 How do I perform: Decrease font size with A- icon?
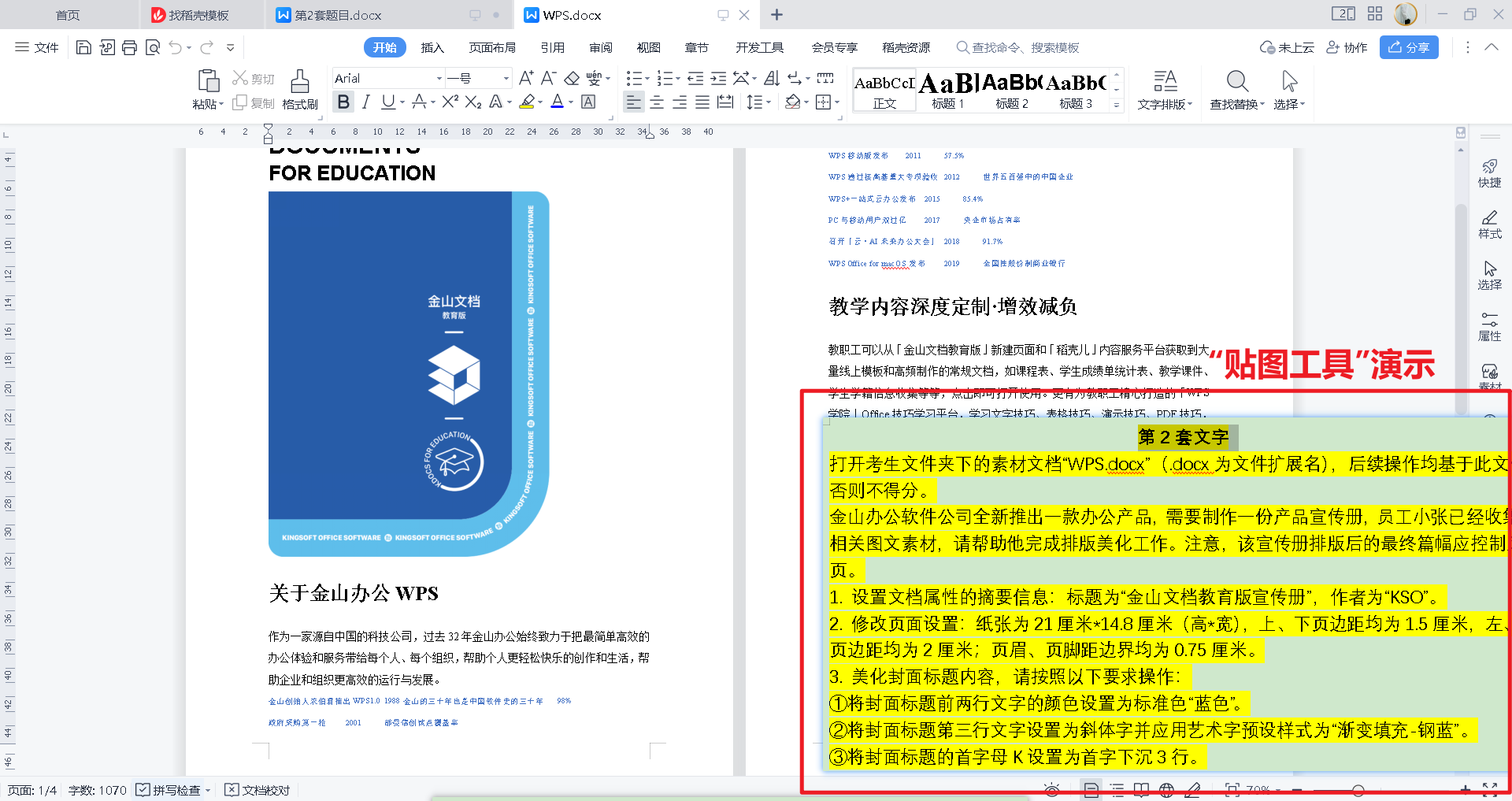[x=548, y=78]
